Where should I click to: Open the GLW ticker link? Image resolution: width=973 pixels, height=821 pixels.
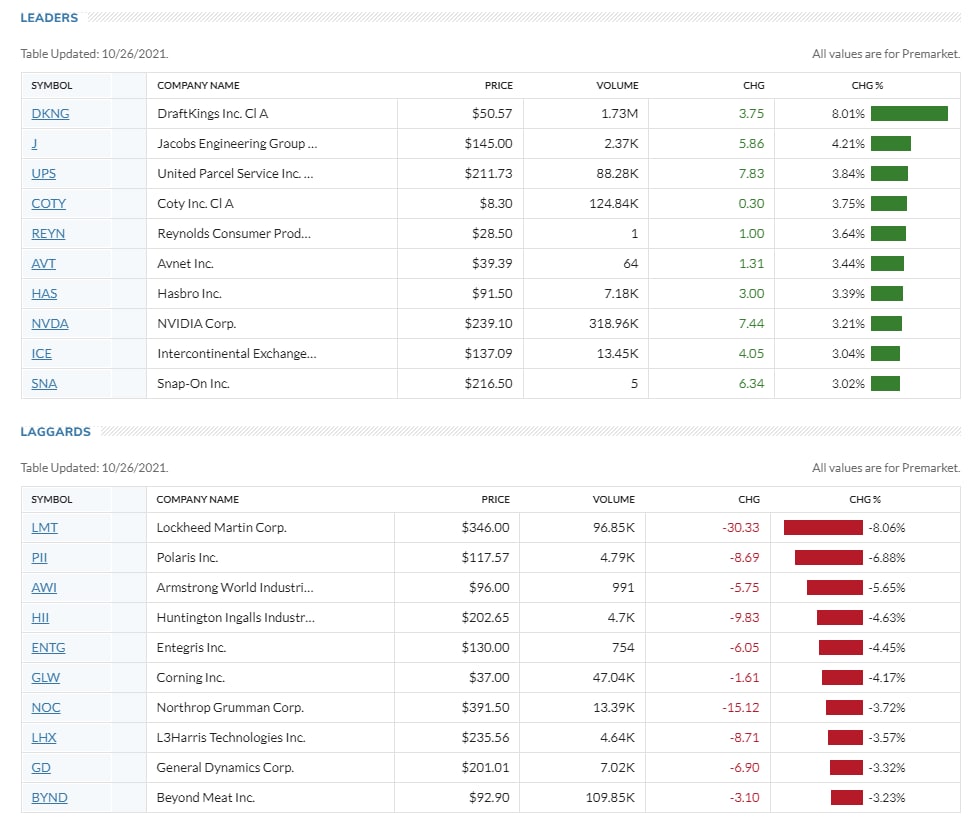click(x=45, y=678)
